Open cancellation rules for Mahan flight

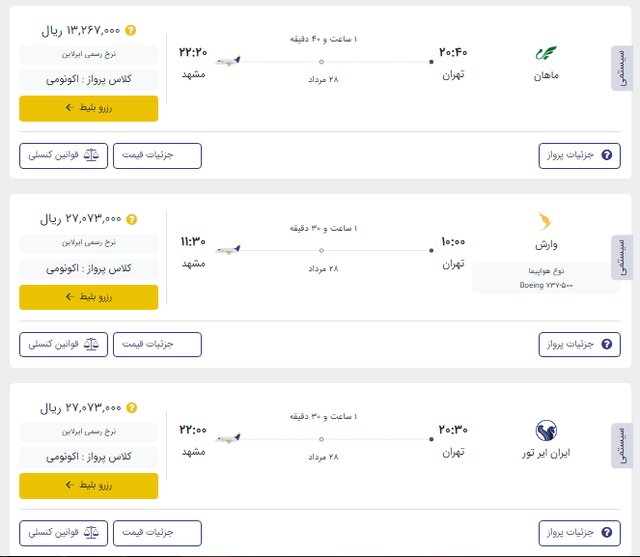[62, 156]
